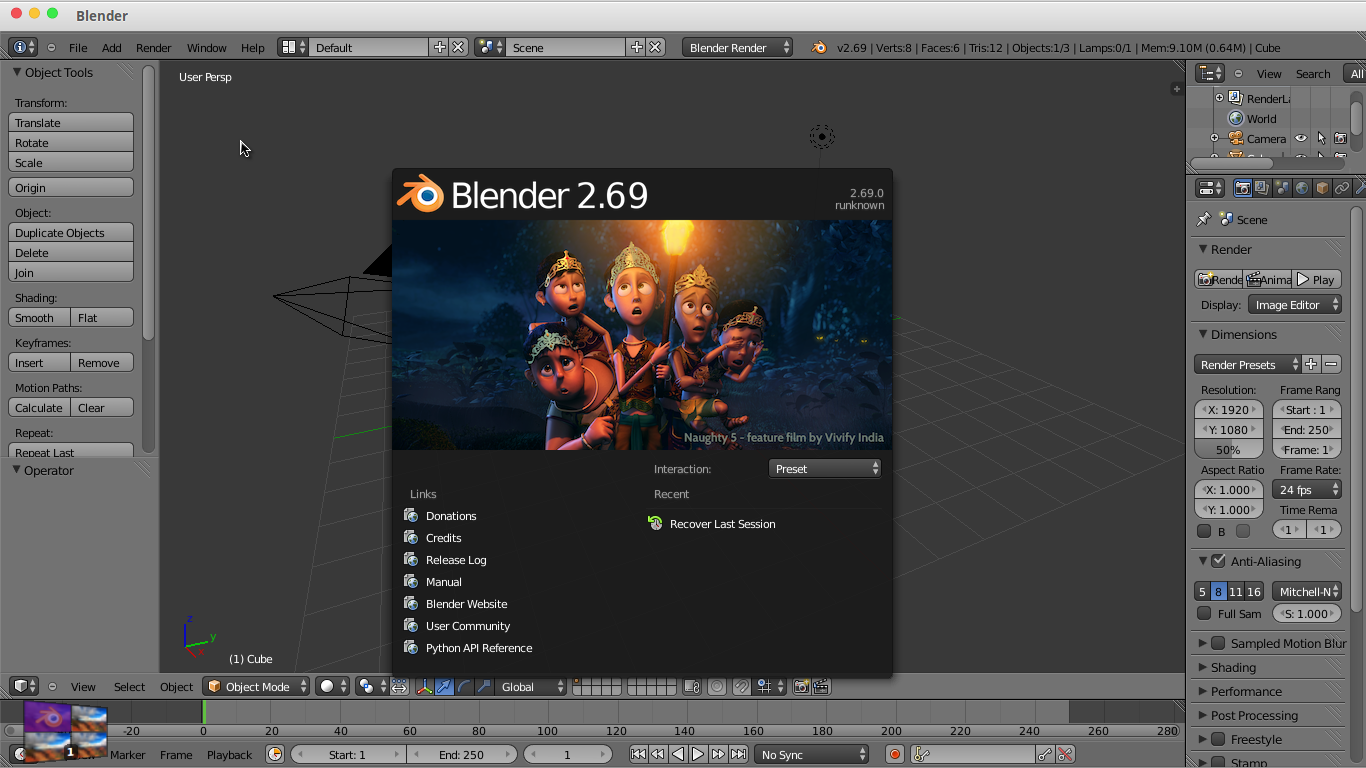
Task: Click the current frame field in timeline
Action: 568,754
